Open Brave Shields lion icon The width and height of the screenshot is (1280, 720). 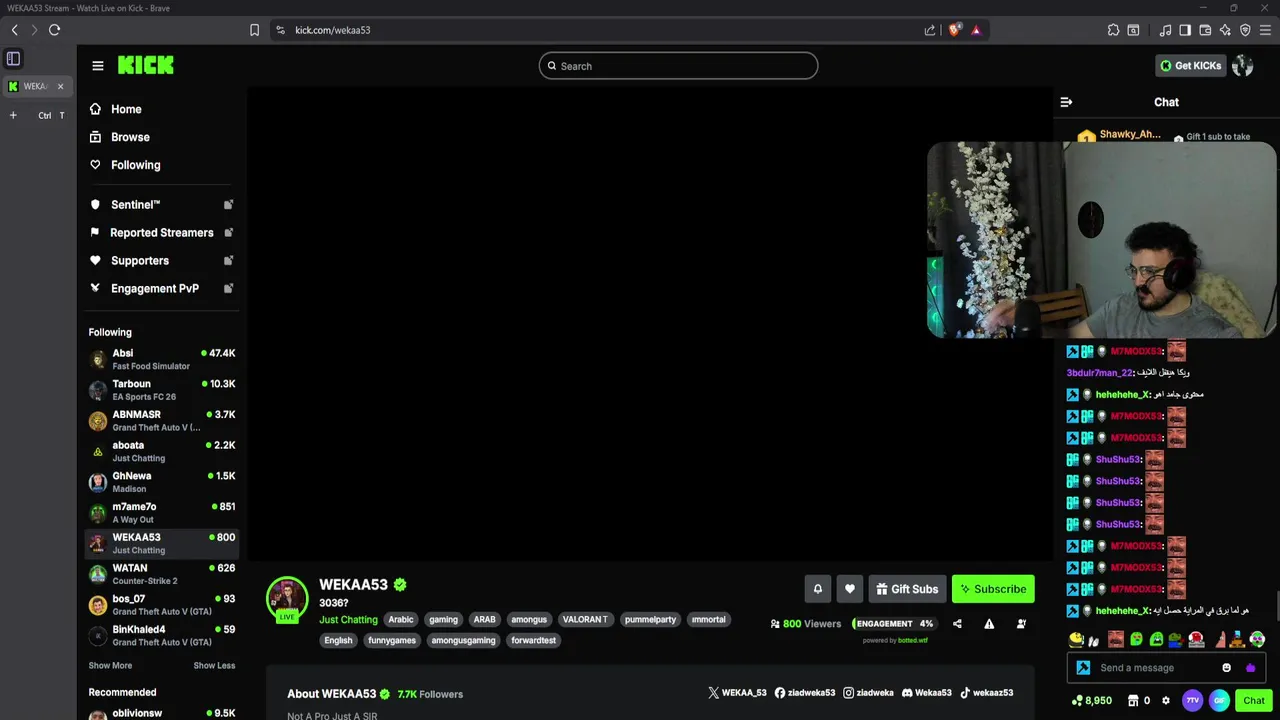954,30
